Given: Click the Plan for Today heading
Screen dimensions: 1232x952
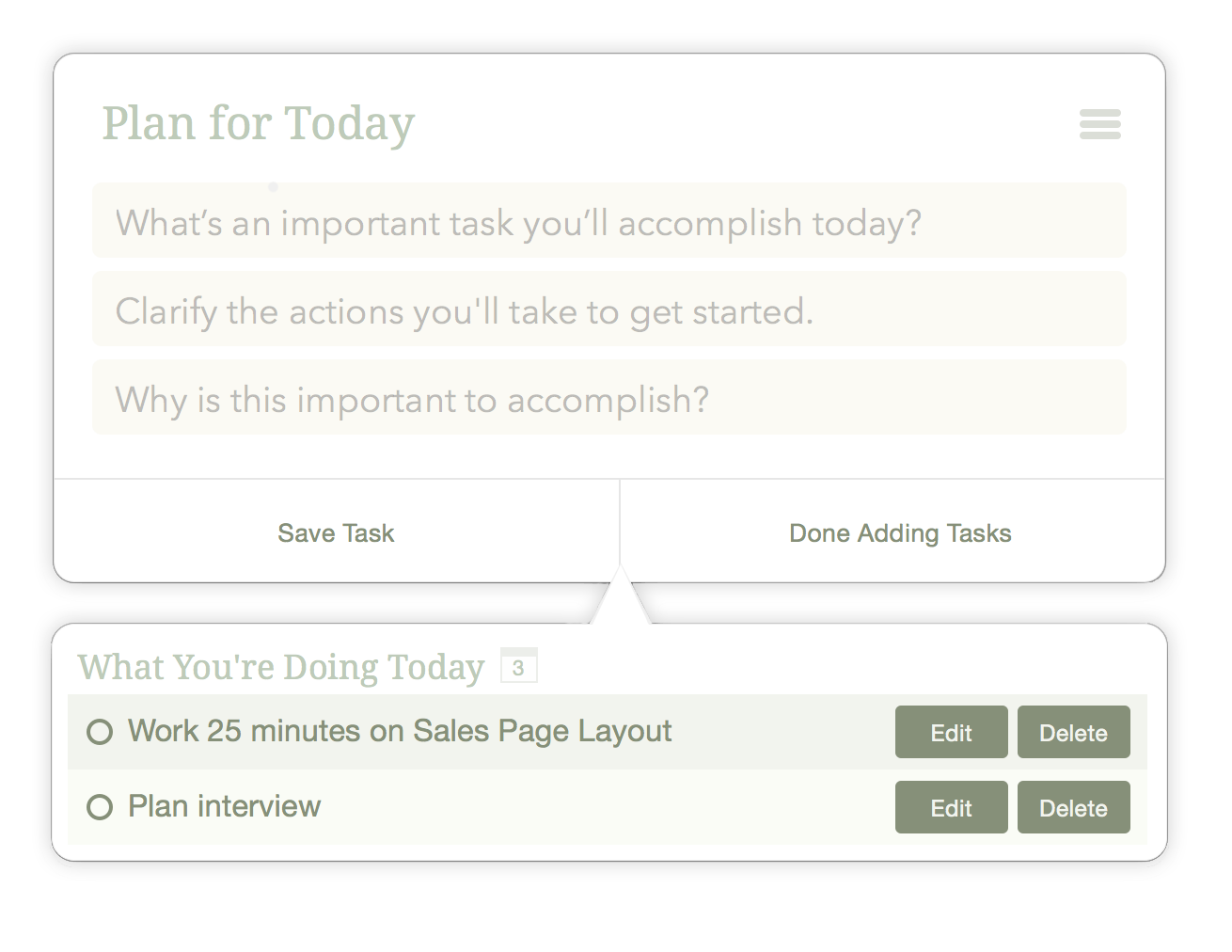Looking at the screenshot, I should point(258,123).
